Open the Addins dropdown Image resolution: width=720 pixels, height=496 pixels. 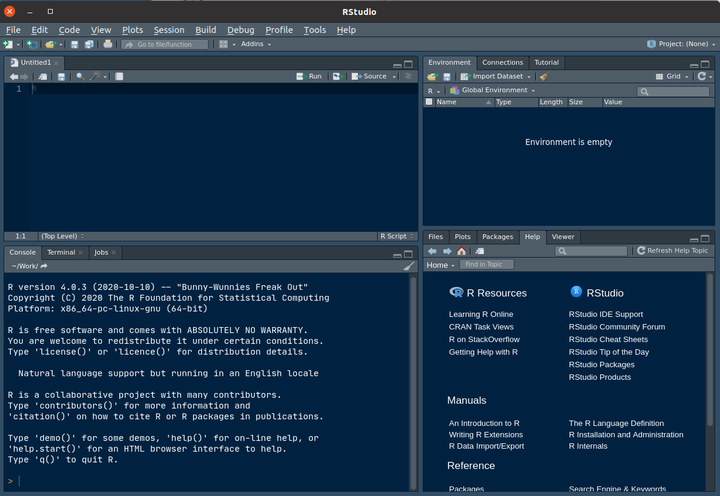(x=256, y=44)
